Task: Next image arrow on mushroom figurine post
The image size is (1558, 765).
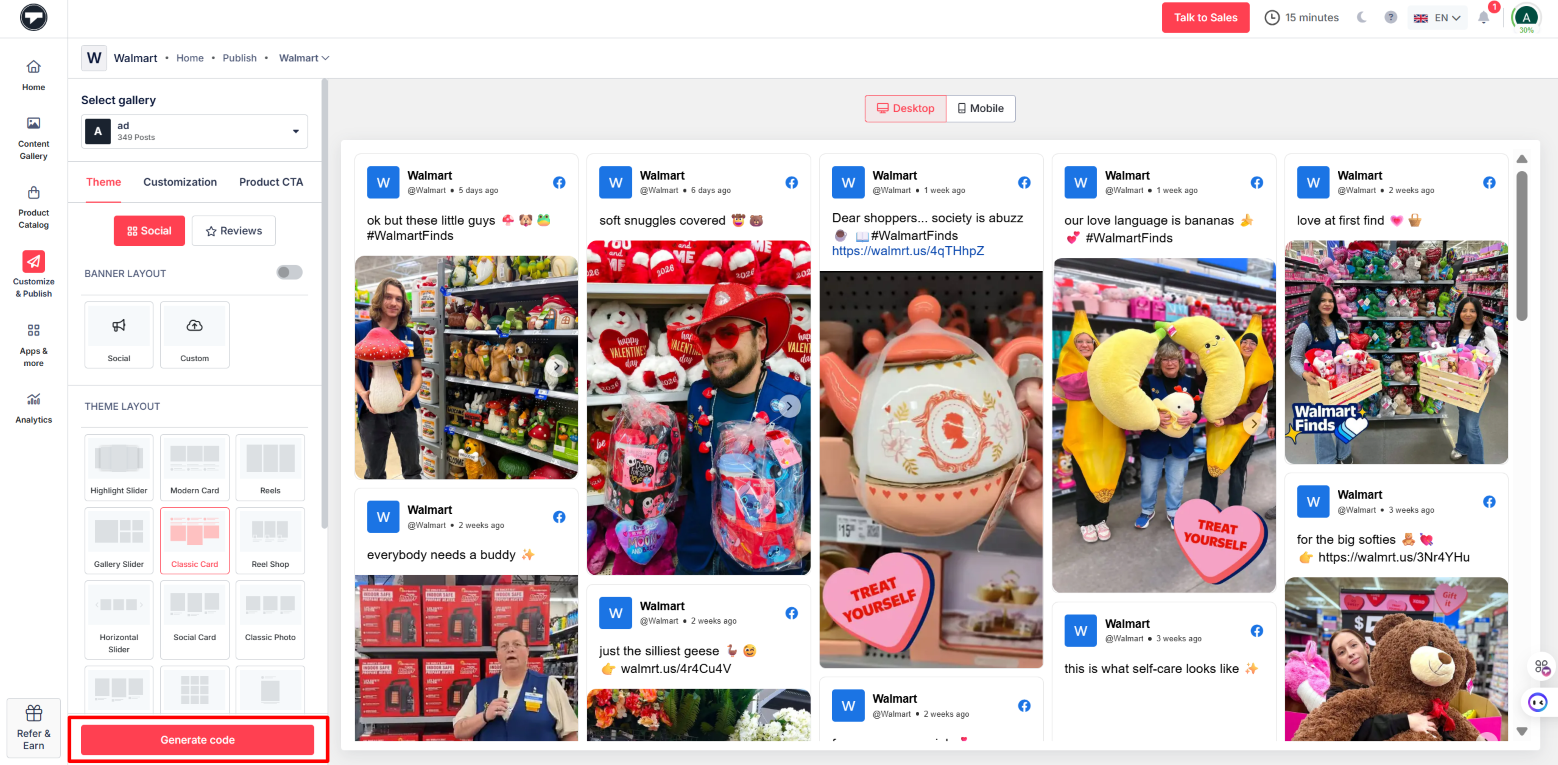Action: pyautogui.click(x=558, y=367)
